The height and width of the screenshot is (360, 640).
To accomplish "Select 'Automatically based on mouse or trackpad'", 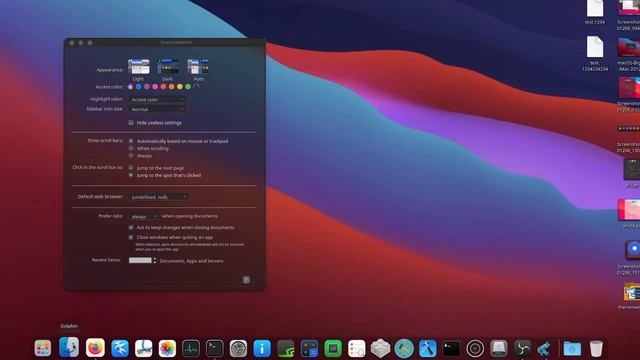I will tap(131, 141).
